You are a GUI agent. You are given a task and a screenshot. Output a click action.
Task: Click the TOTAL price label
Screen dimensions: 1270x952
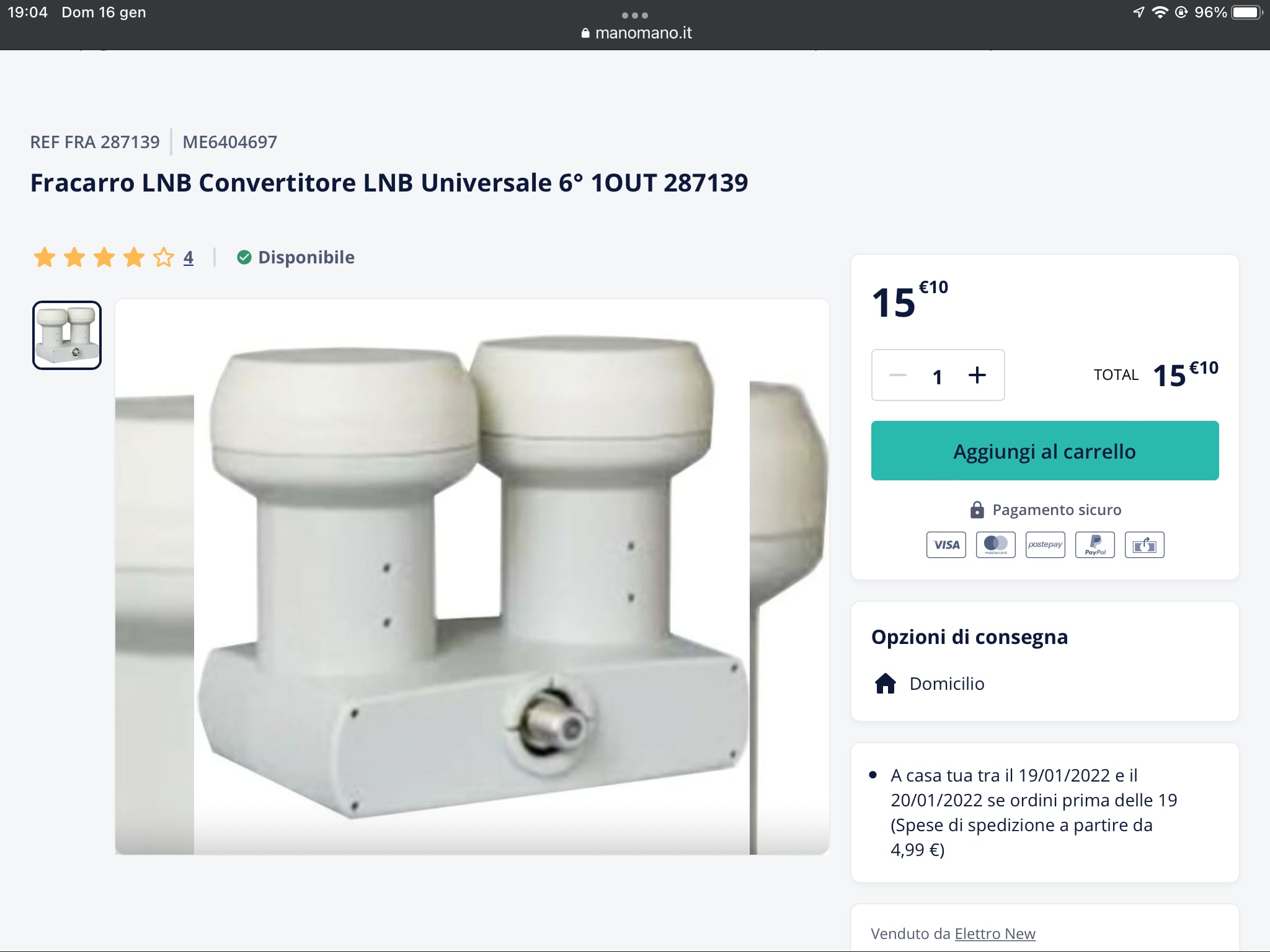click(x=1116, y=375)
